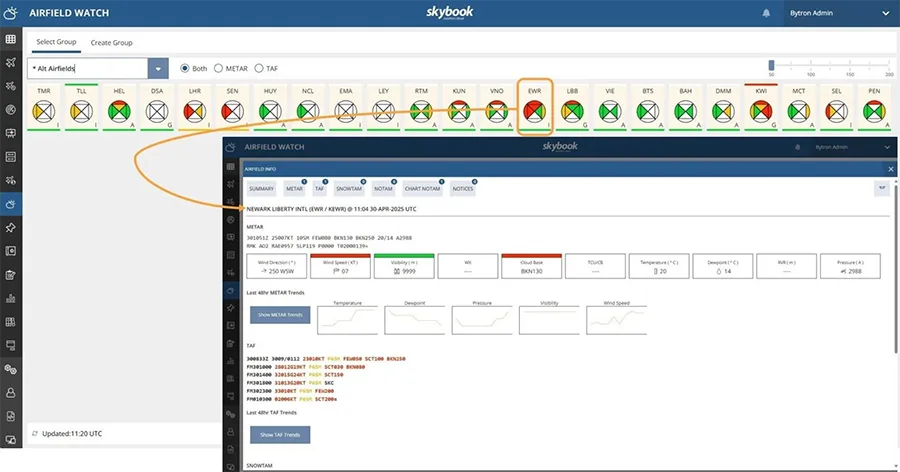
Task: Open the DMM airfield status tile
Action: point(723,107)
